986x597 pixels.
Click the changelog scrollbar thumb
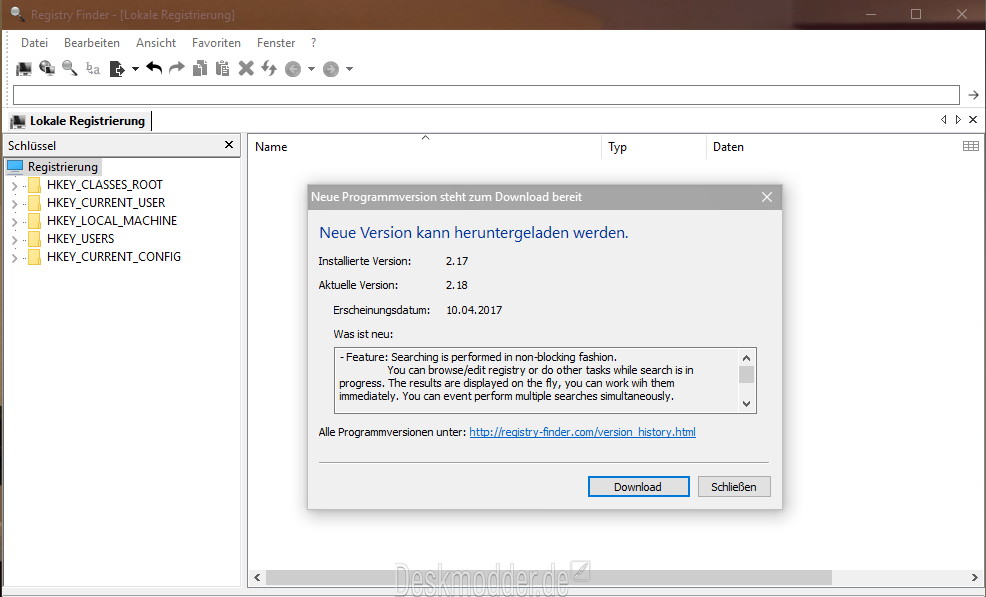[x=746, y=374]
